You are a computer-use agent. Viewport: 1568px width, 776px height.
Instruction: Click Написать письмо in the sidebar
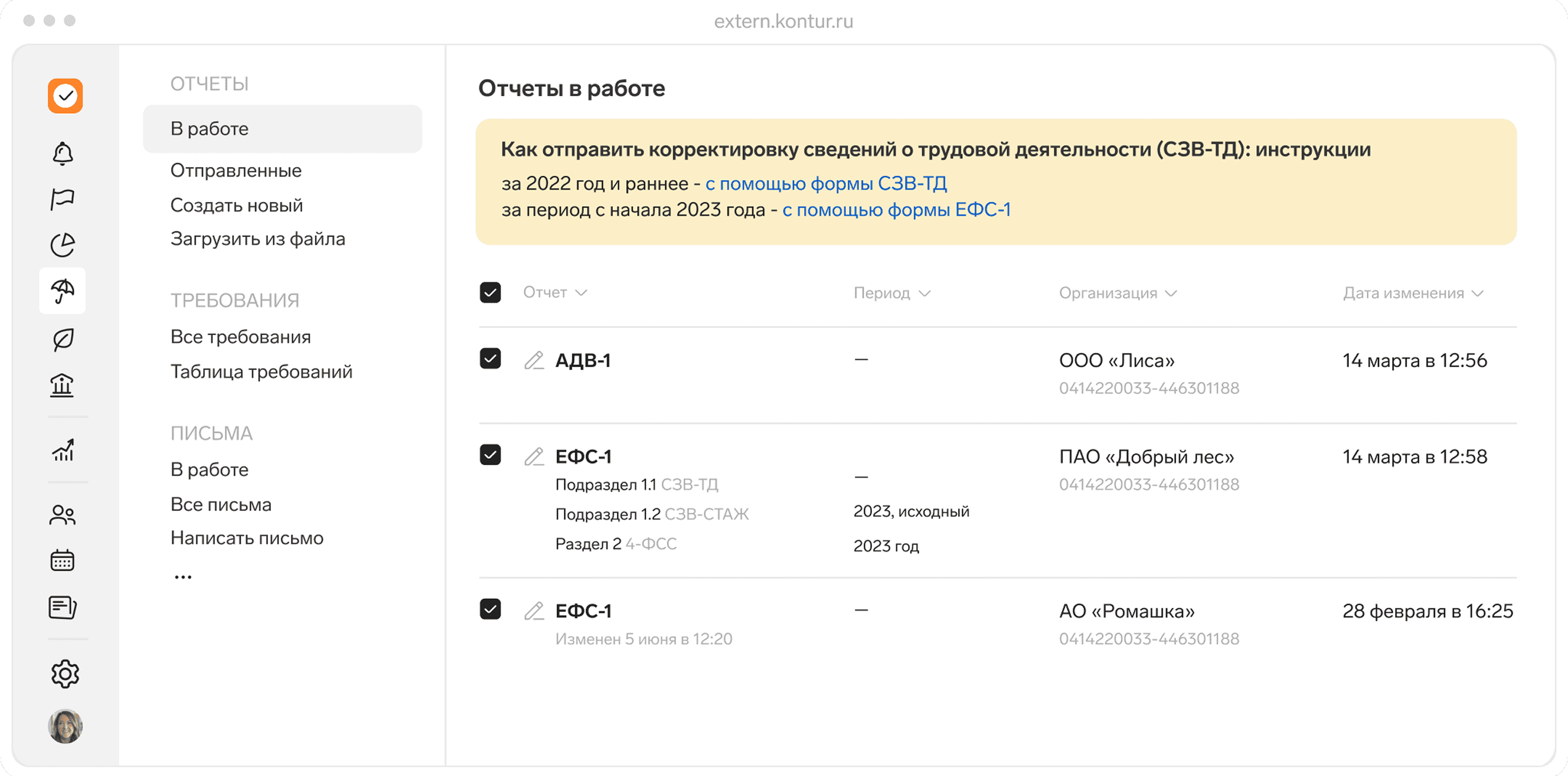click(x=246, y=538)
